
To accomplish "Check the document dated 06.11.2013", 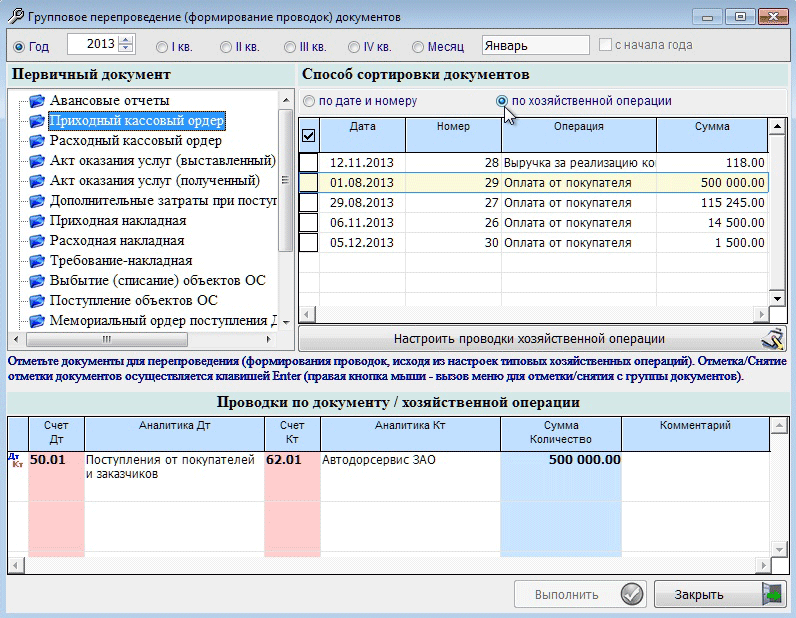I will pos(309,222).
